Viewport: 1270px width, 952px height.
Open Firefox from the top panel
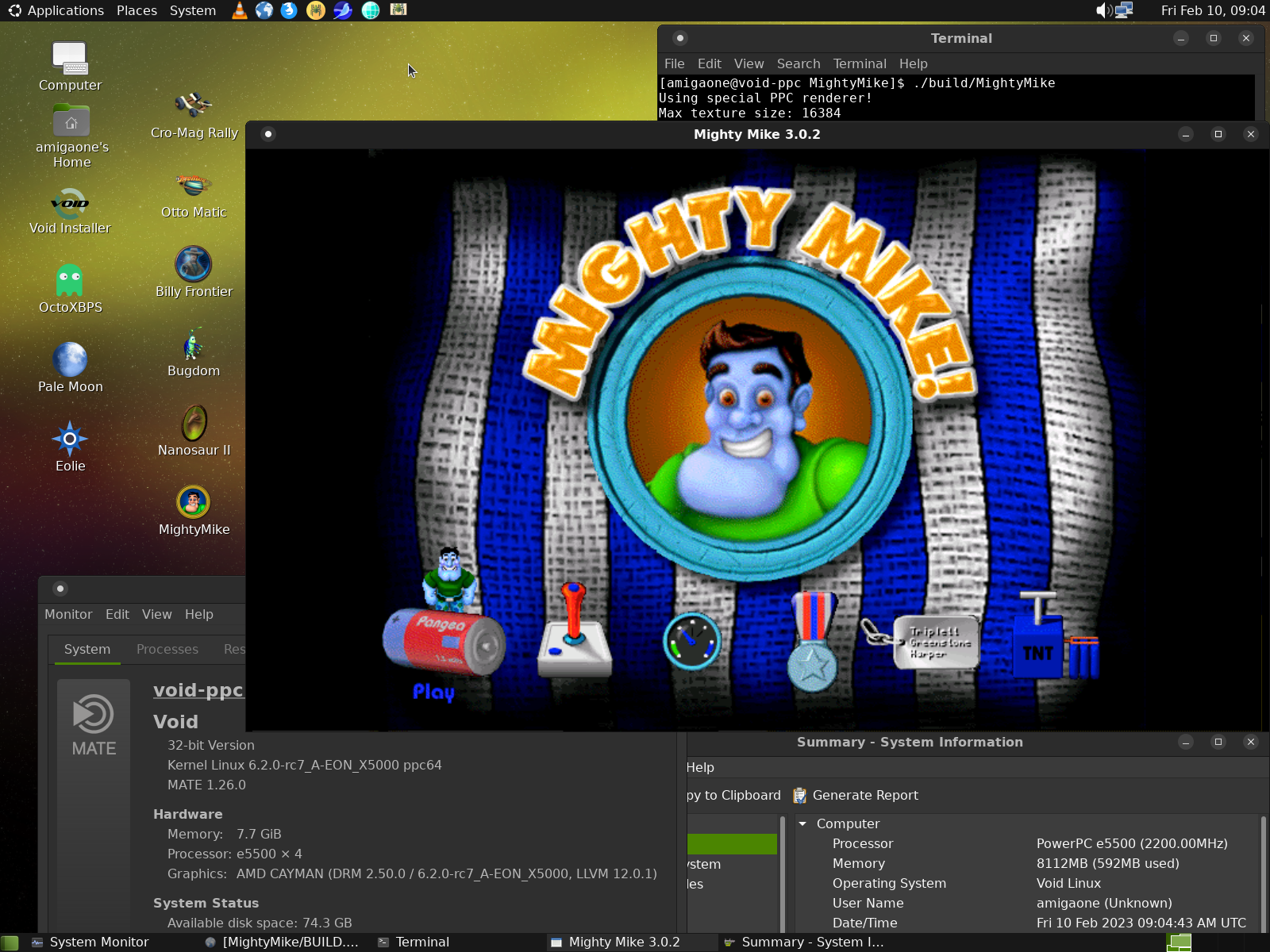(x=289, y=10)
